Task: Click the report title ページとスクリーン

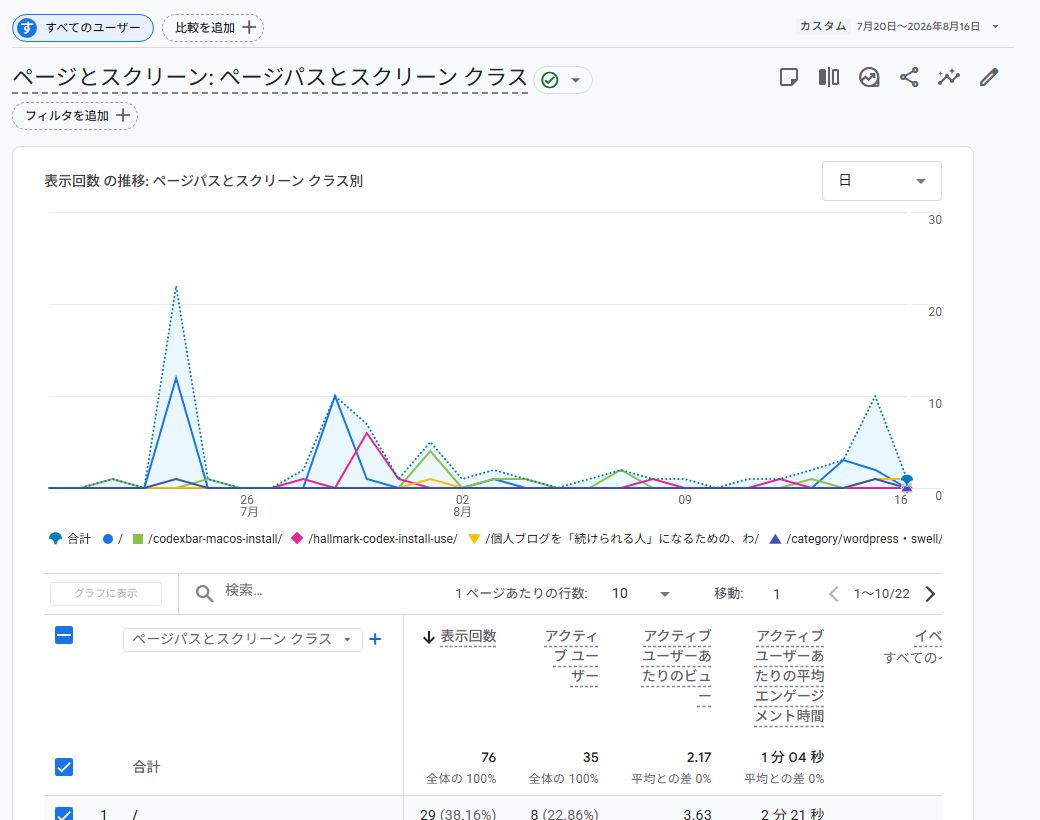Action: 270,78
